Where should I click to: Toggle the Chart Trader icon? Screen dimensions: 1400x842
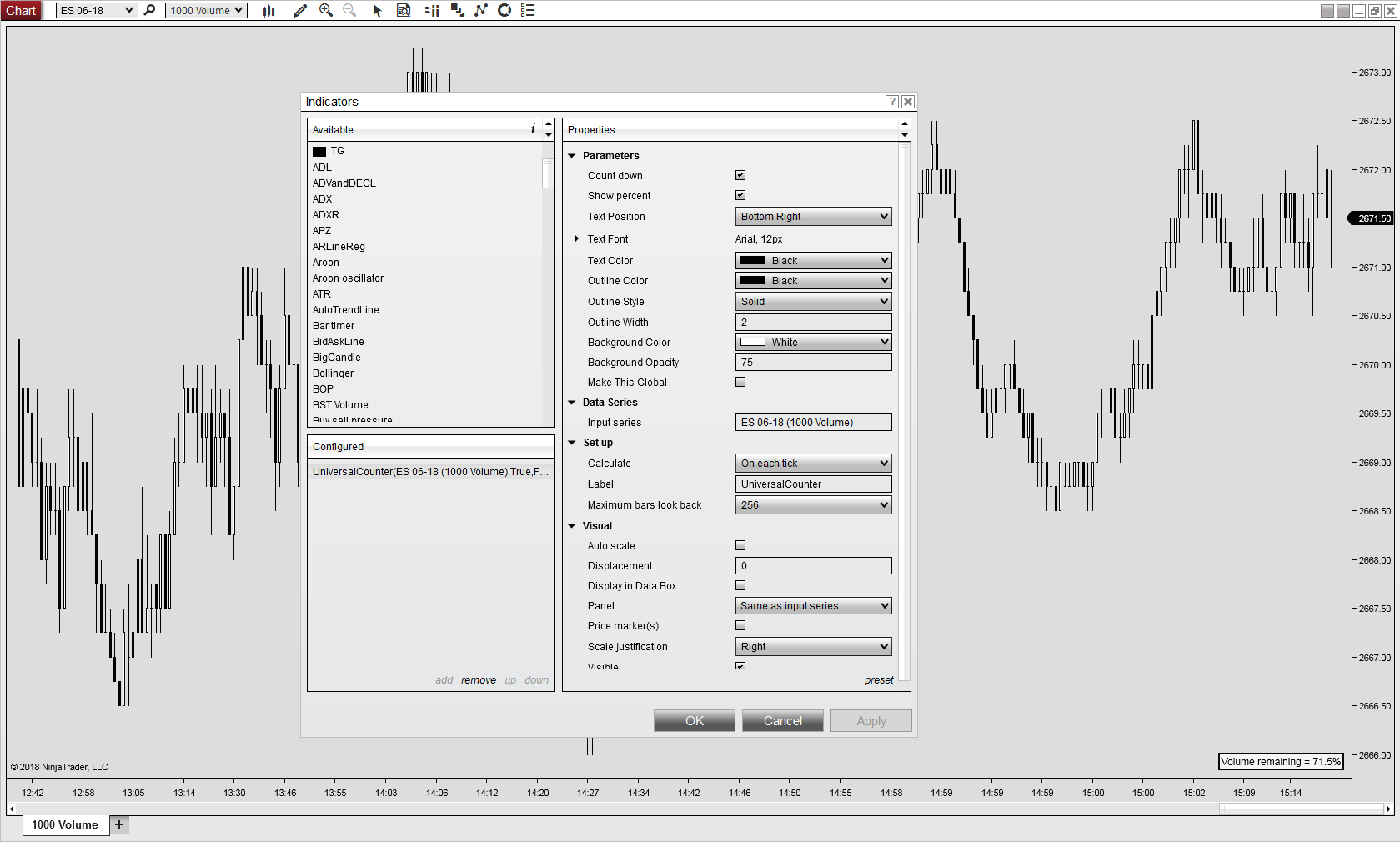(x=432, y=10)
